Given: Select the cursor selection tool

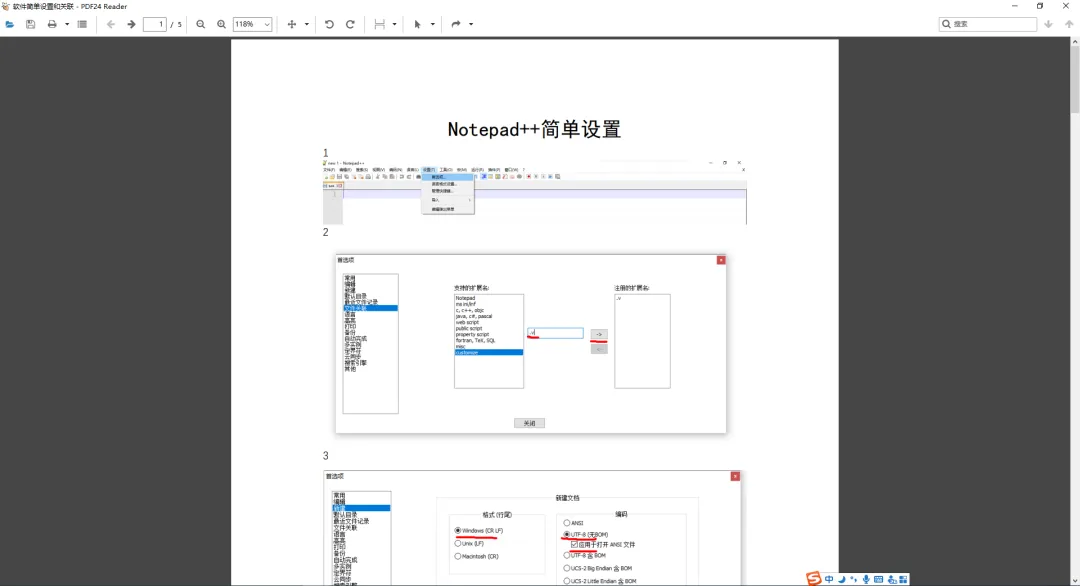Looking at the screenshot, I should point(417,24).
